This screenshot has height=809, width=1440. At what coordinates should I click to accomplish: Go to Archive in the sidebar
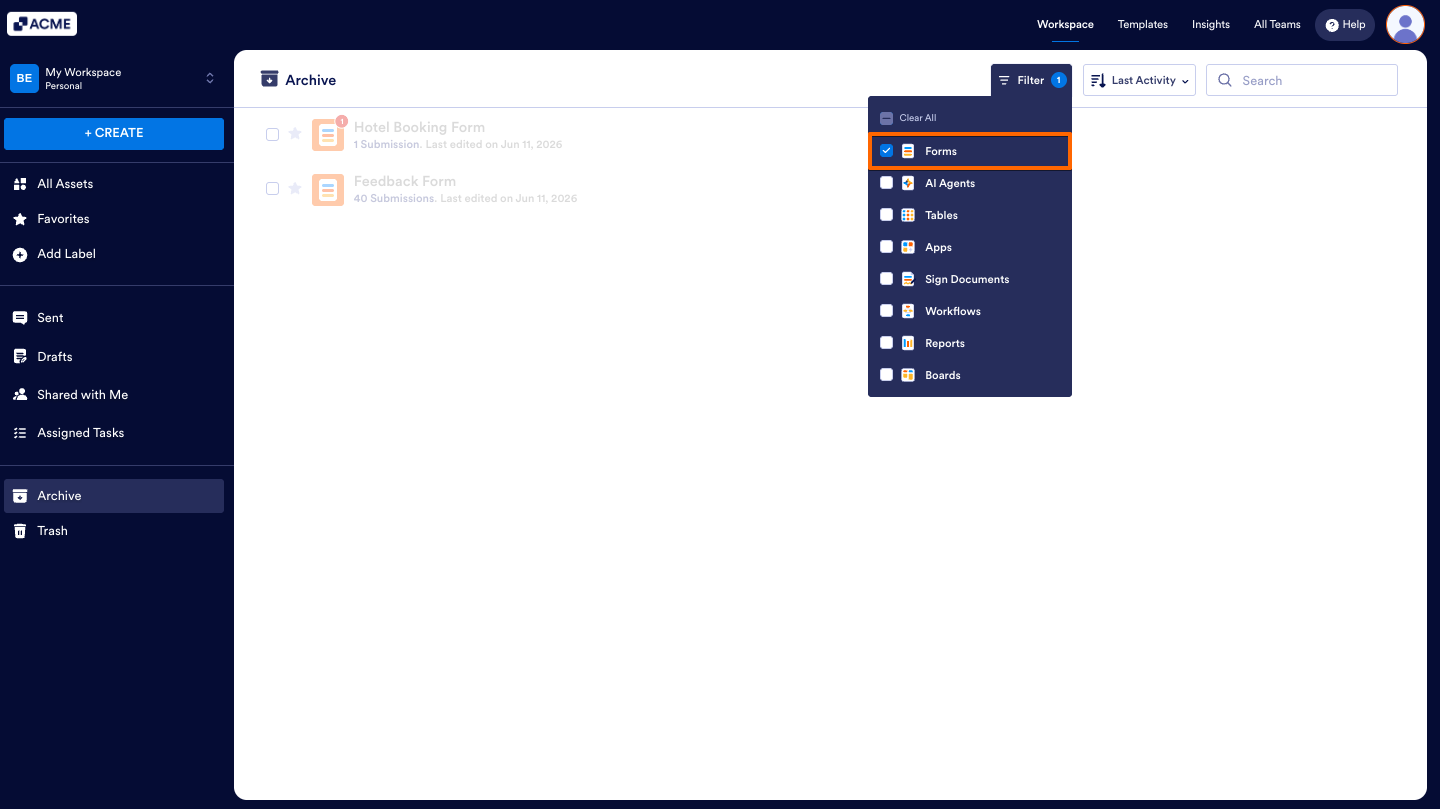click(x=114, y=496)
